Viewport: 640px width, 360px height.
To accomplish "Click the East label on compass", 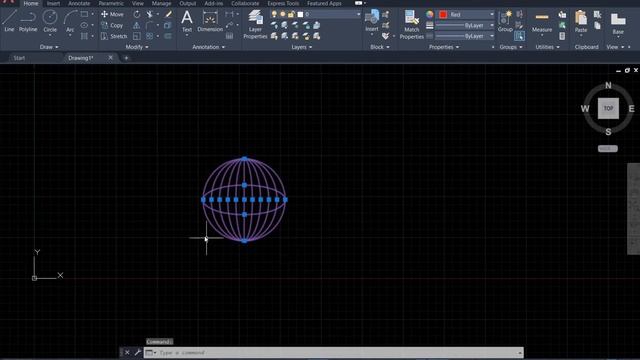I will coord(631,109).
